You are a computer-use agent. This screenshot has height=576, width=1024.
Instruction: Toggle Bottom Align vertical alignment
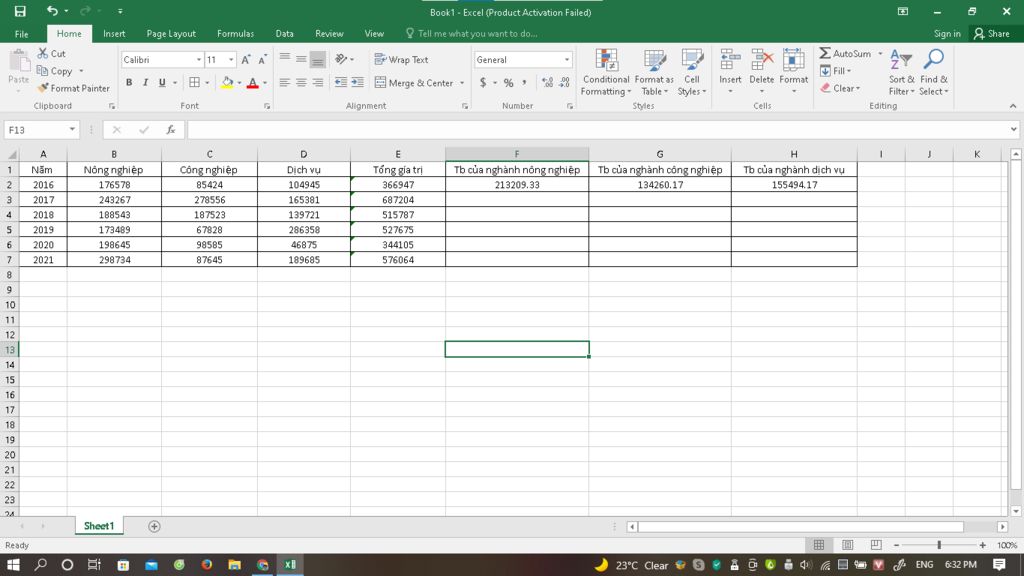pos(317,59)
